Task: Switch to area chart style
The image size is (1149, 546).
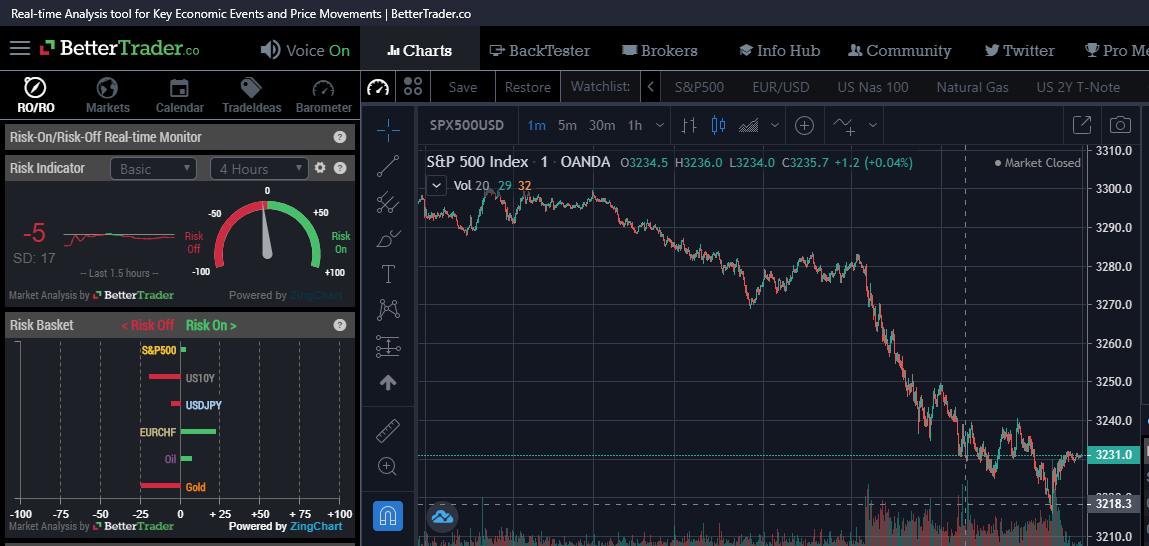Action: click(x=748, y=125)
